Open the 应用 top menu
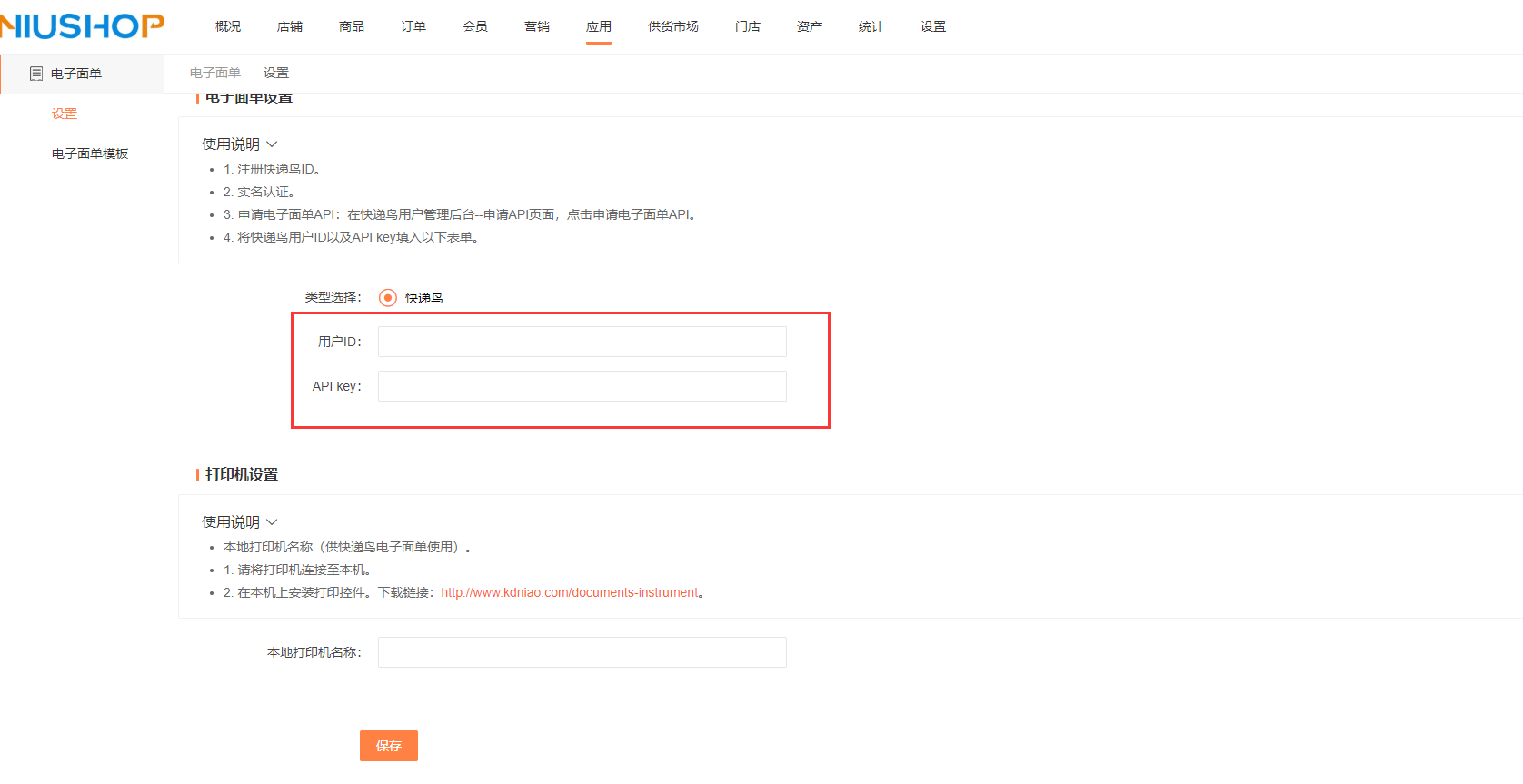1523x784 pixels. (x=599, y=27)
